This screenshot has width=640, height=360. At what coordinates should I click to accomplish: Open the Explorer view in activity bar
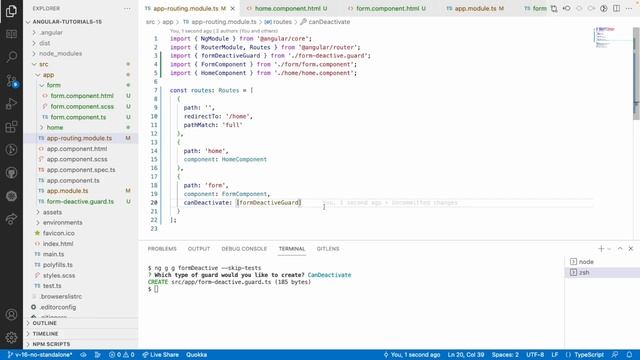(11, 11)
